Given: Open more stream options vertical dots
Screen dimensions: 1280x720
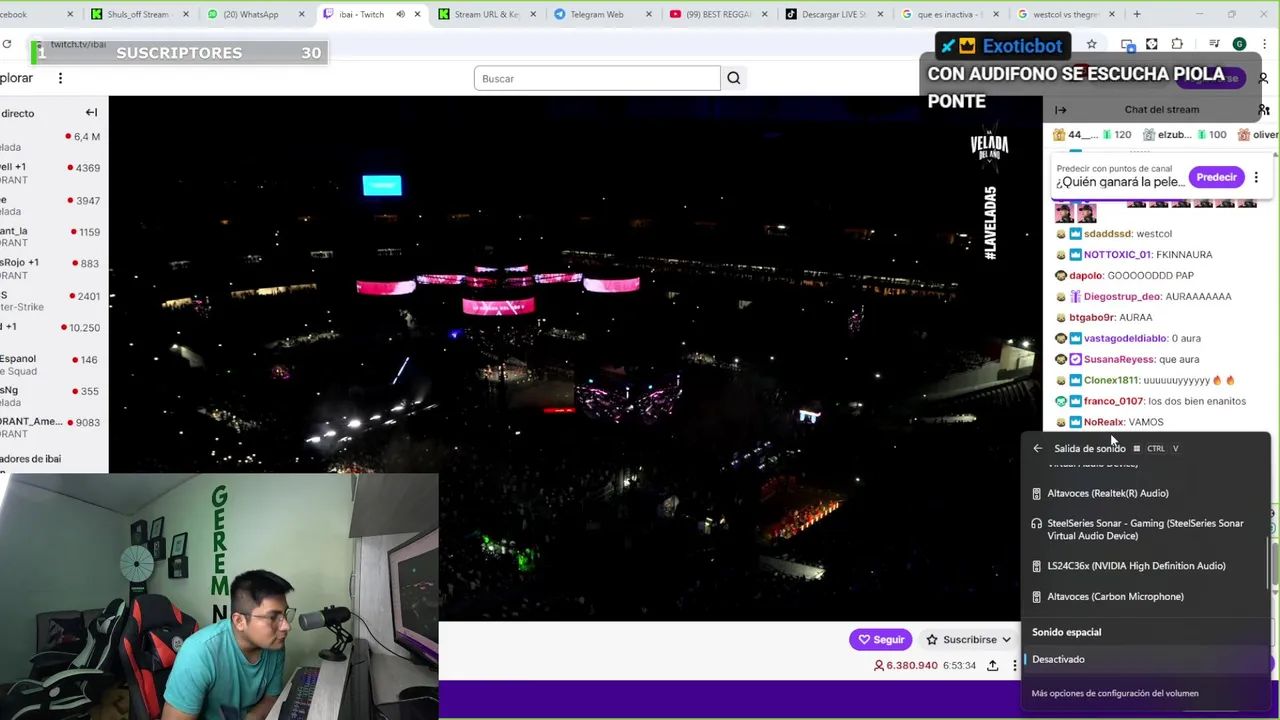Looking at the screenshot, I should tap(1014, 666).
